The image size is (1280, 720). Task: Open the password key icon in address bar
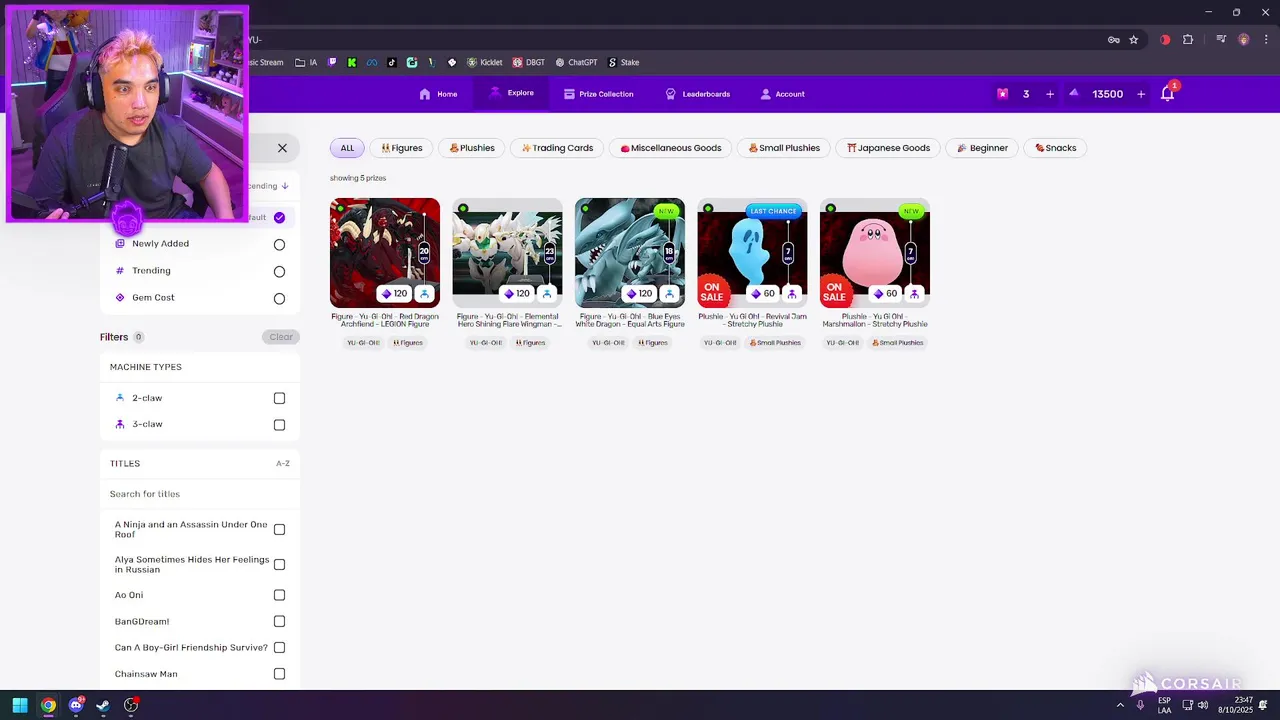point(1113,40)
